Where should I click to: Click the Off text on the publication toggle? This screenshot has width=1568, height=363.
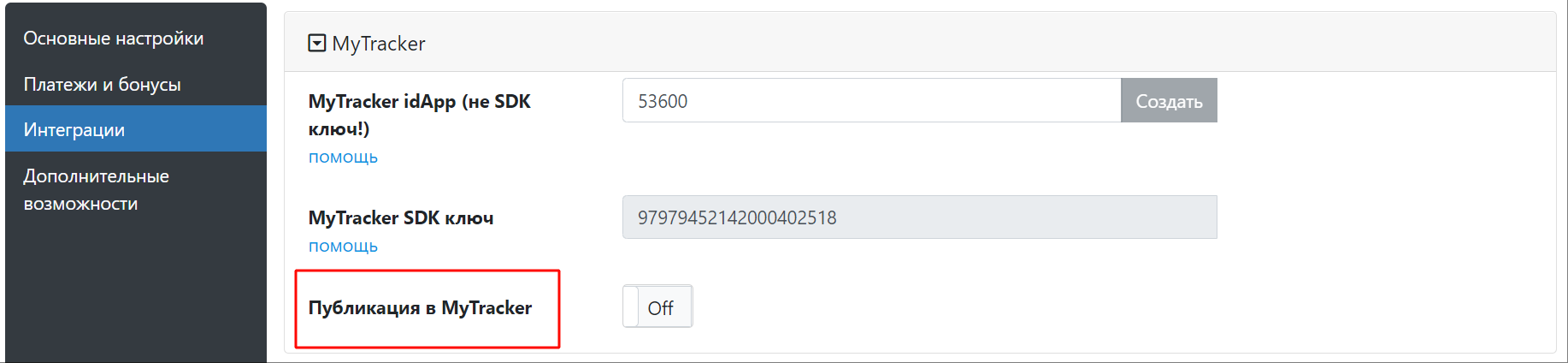661,308
